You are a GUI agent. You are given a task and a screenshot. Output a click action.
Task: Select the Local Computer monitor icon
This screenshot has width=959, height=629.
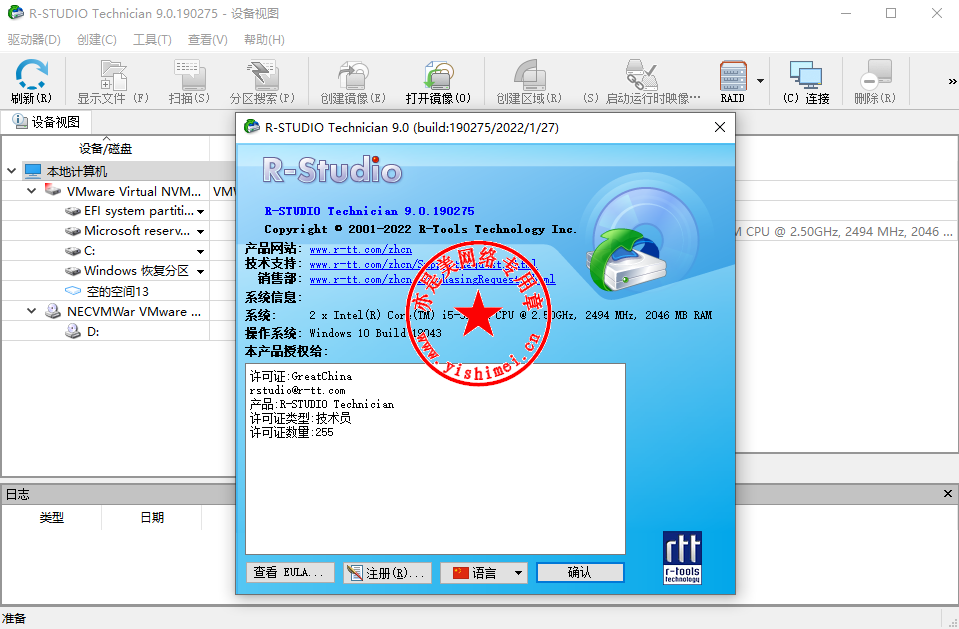(x=33, y=171)
